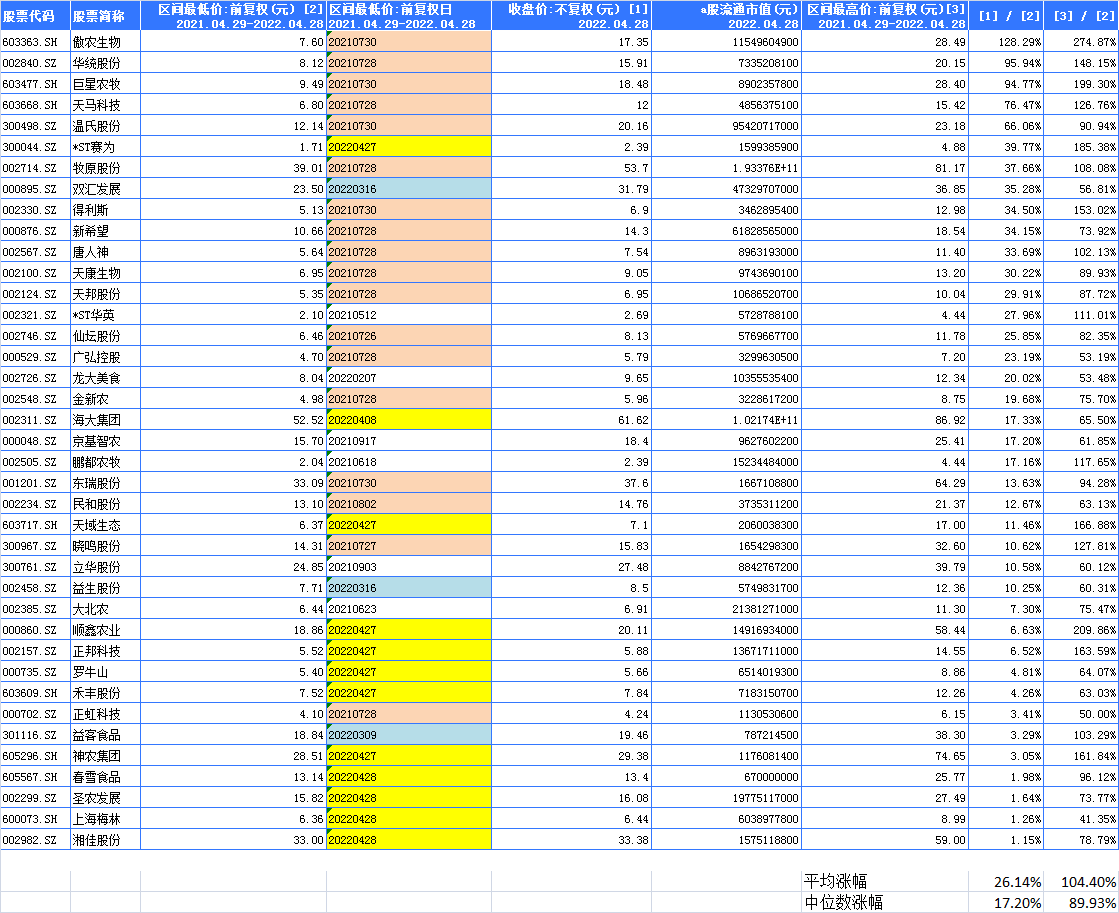Click the 得利斯 cell
Viewport: 1119px width, 913px height.
point(106,210)
